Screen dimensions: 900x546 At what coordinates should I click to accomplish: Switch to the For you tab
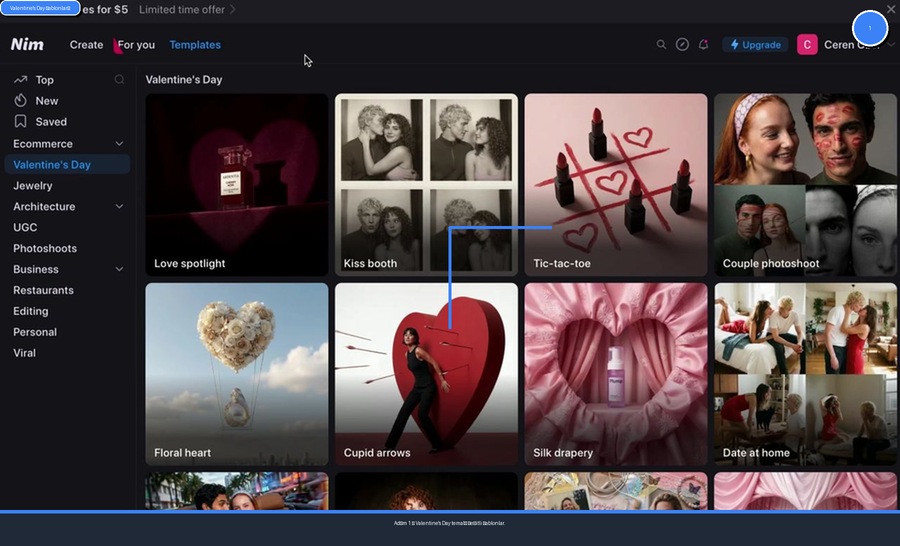[136, 44]
